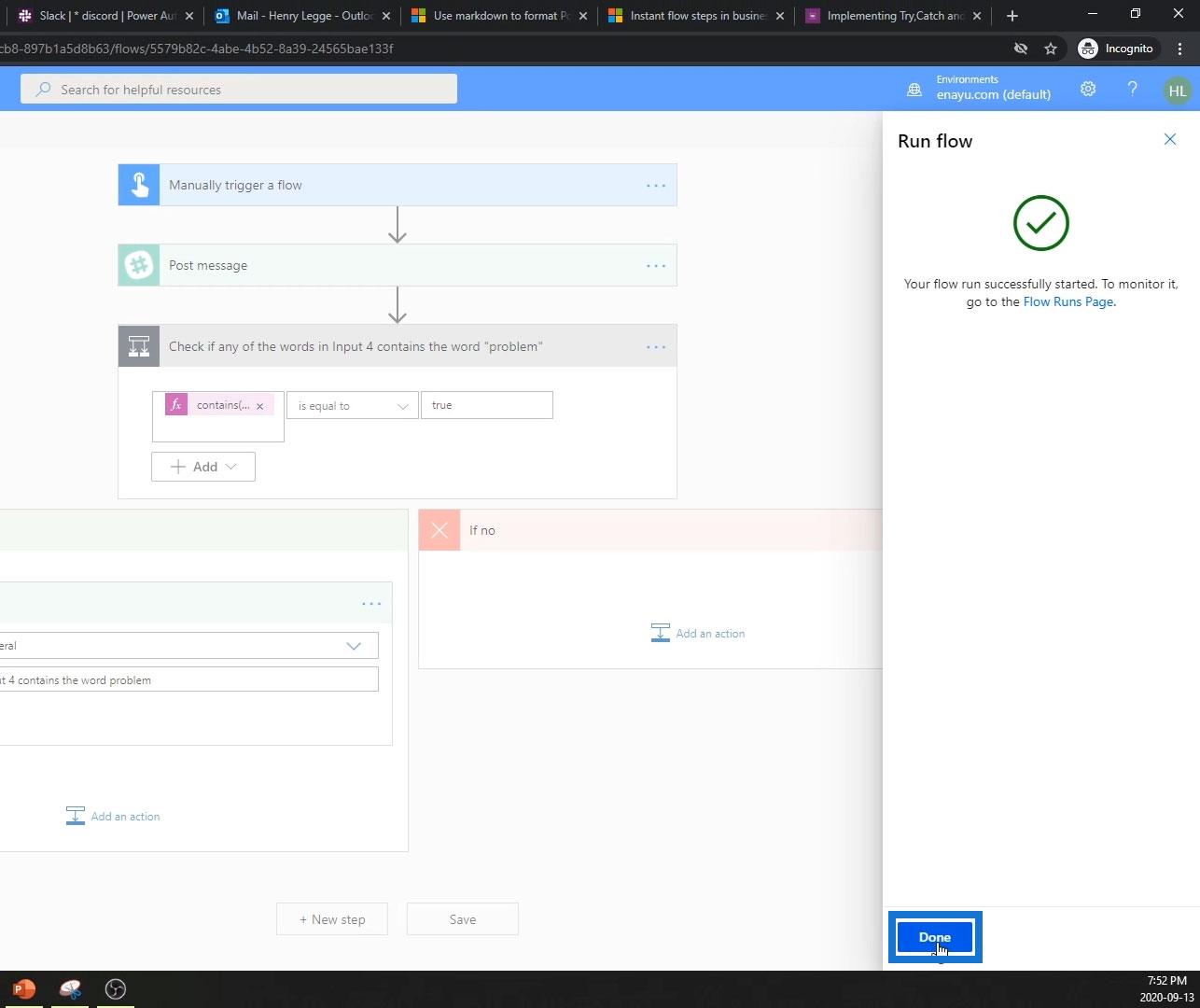
Task: Click the green success checkmark icon
Action: pyautogui.click(x=1041, y=223)
